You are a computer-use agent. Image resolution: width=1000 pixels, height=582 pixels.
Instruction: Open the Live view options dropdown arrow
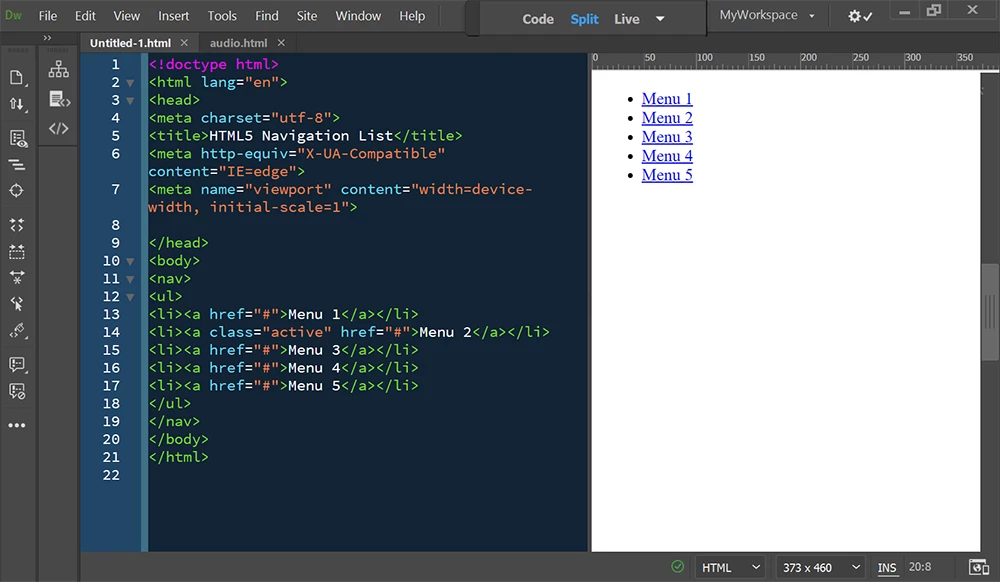pos(660,19)
